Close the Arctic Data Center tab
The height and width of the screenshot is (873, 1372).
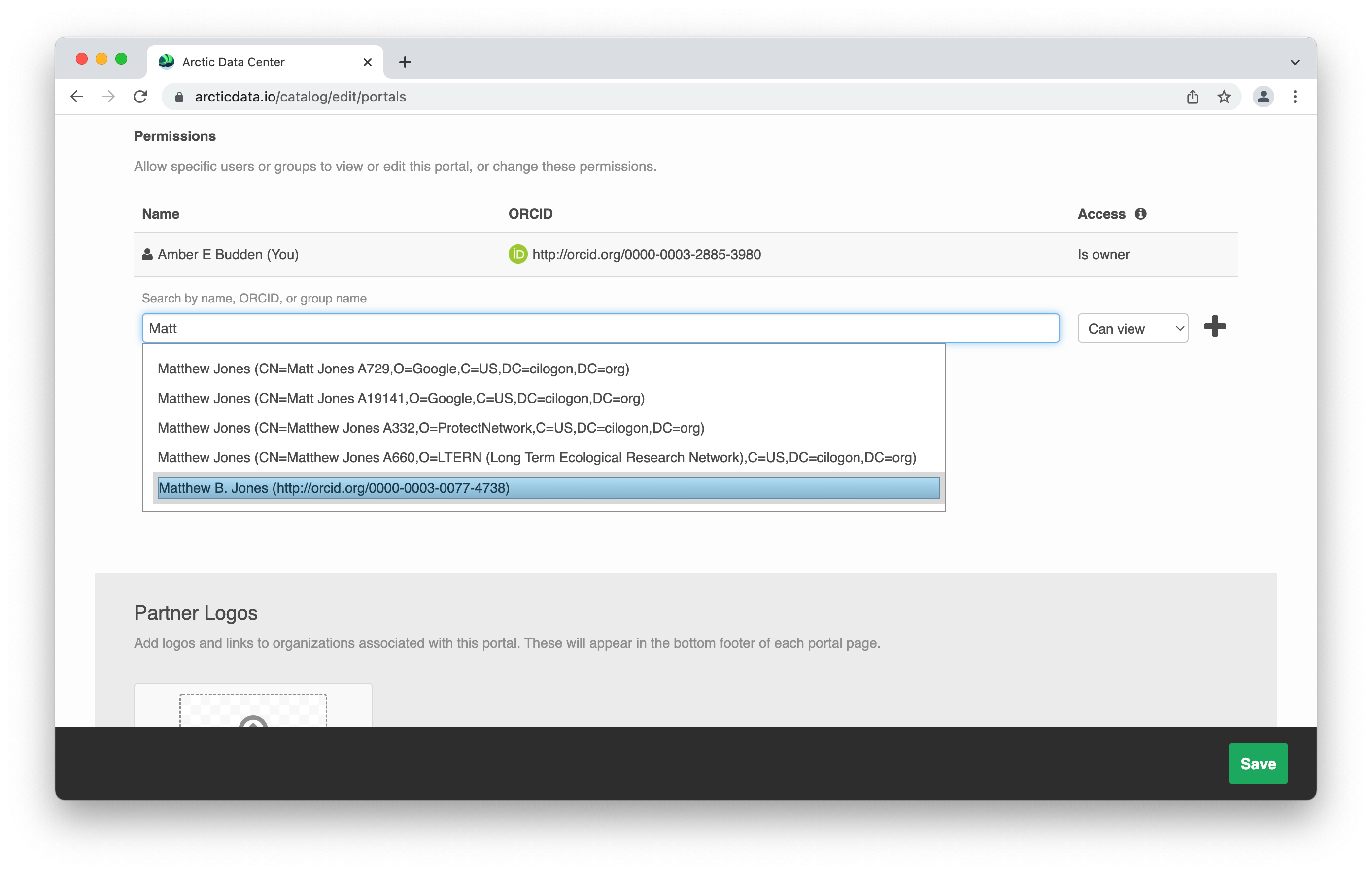click(368, 62)
